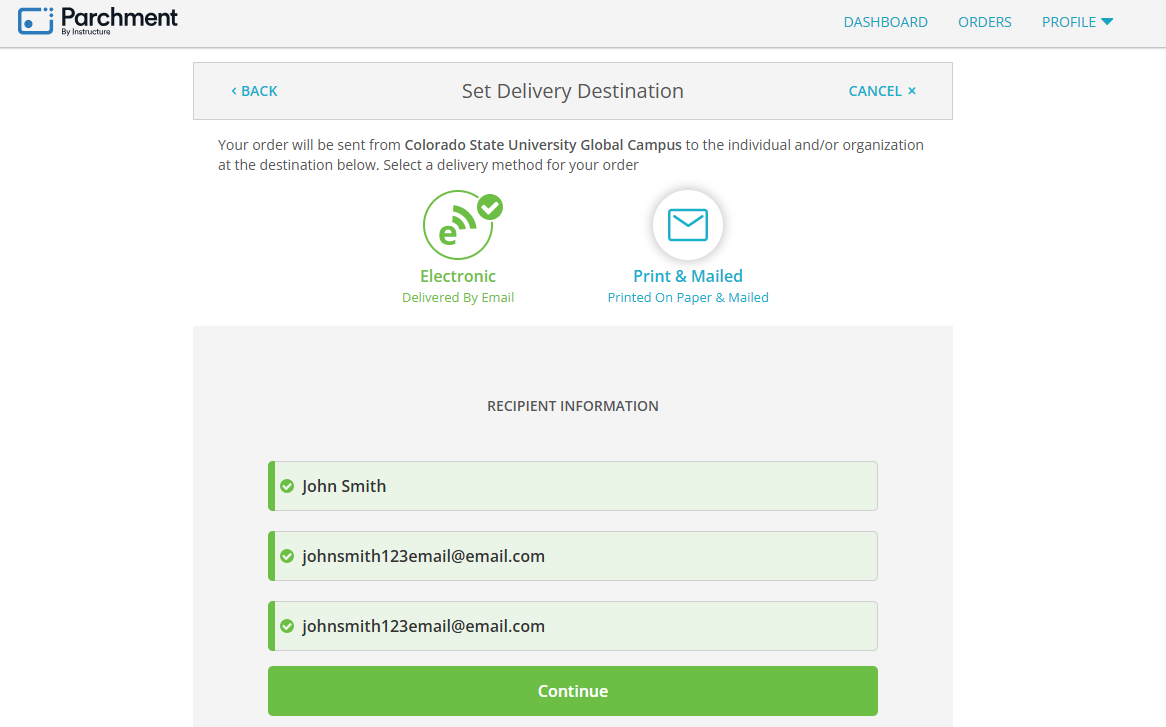Click the X icon beside Cancel
Image resolution: width=1166 pixels, height=727 pixels.
[912, 91]
